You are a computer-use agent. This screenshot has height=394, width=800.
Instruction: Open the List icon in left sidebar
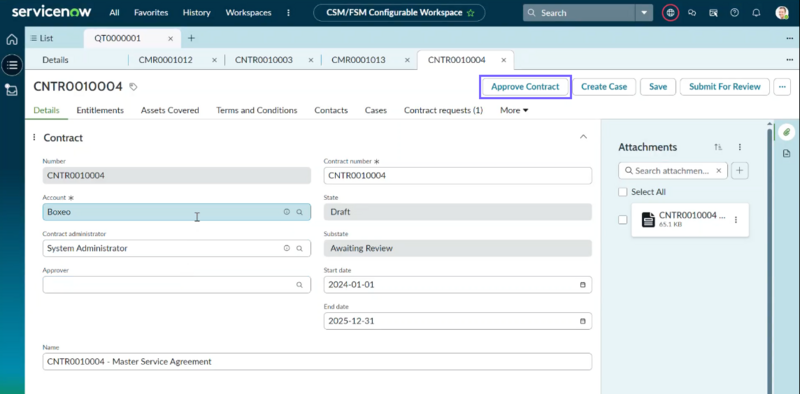[x=12, y=65]
